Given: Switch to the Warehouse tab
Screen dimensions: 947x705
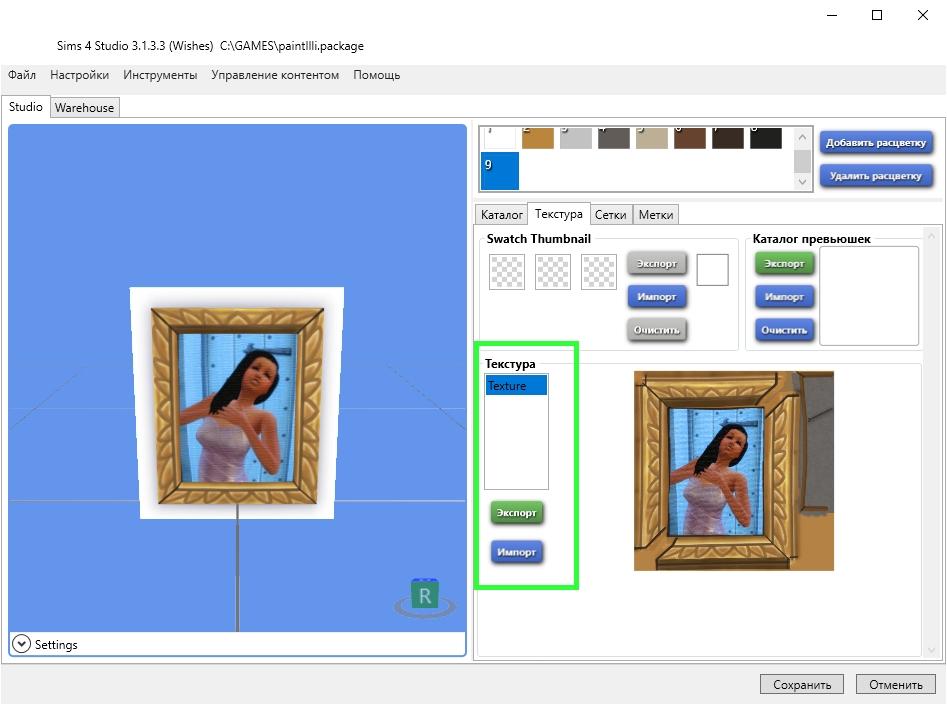Looking at the screenshot, I should (x=84, y=107).
